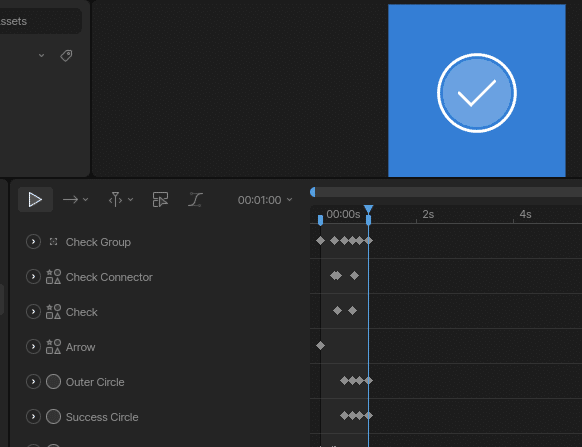Open the 00:01:00 timecode dropdown
The width and height of the screenshot is (582, 447).
(265, 200)
